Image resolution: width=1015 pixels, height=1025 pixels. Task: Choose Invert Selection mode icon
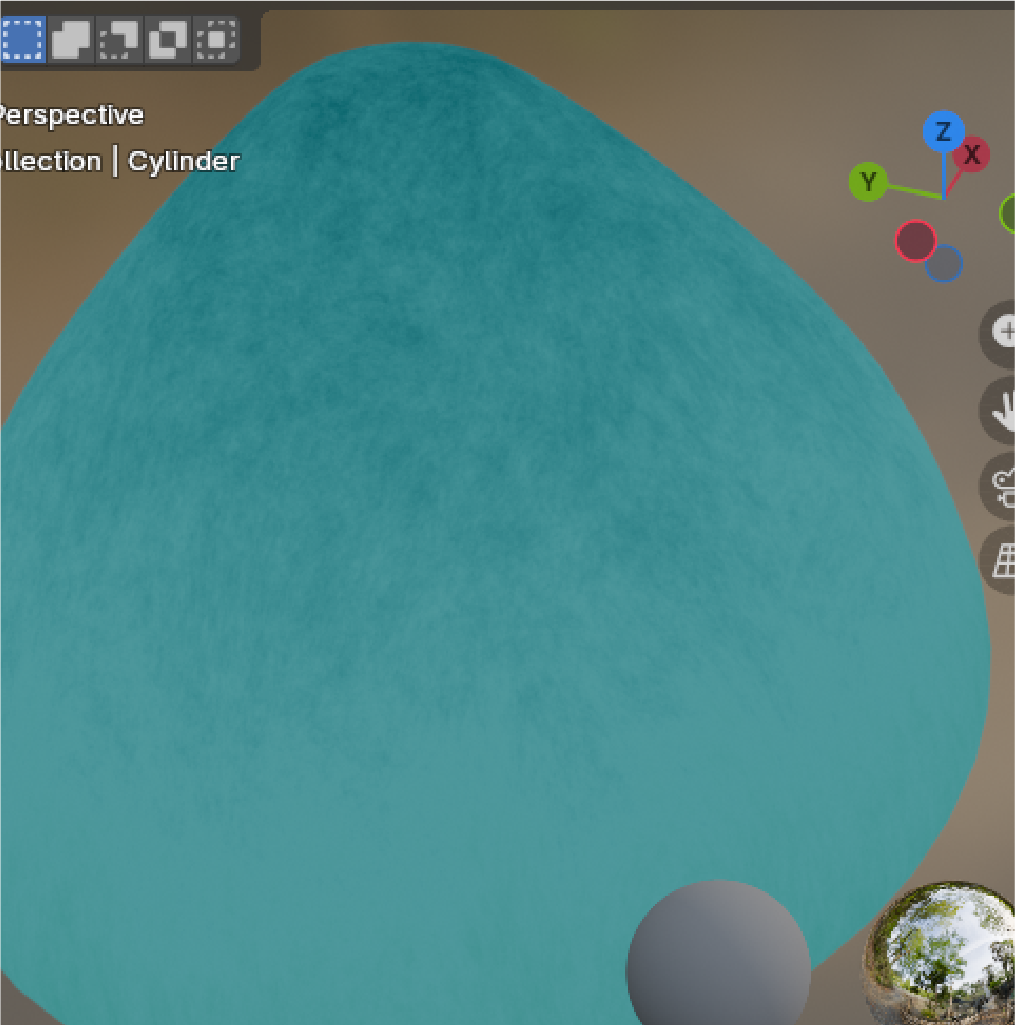click(168, 39)
